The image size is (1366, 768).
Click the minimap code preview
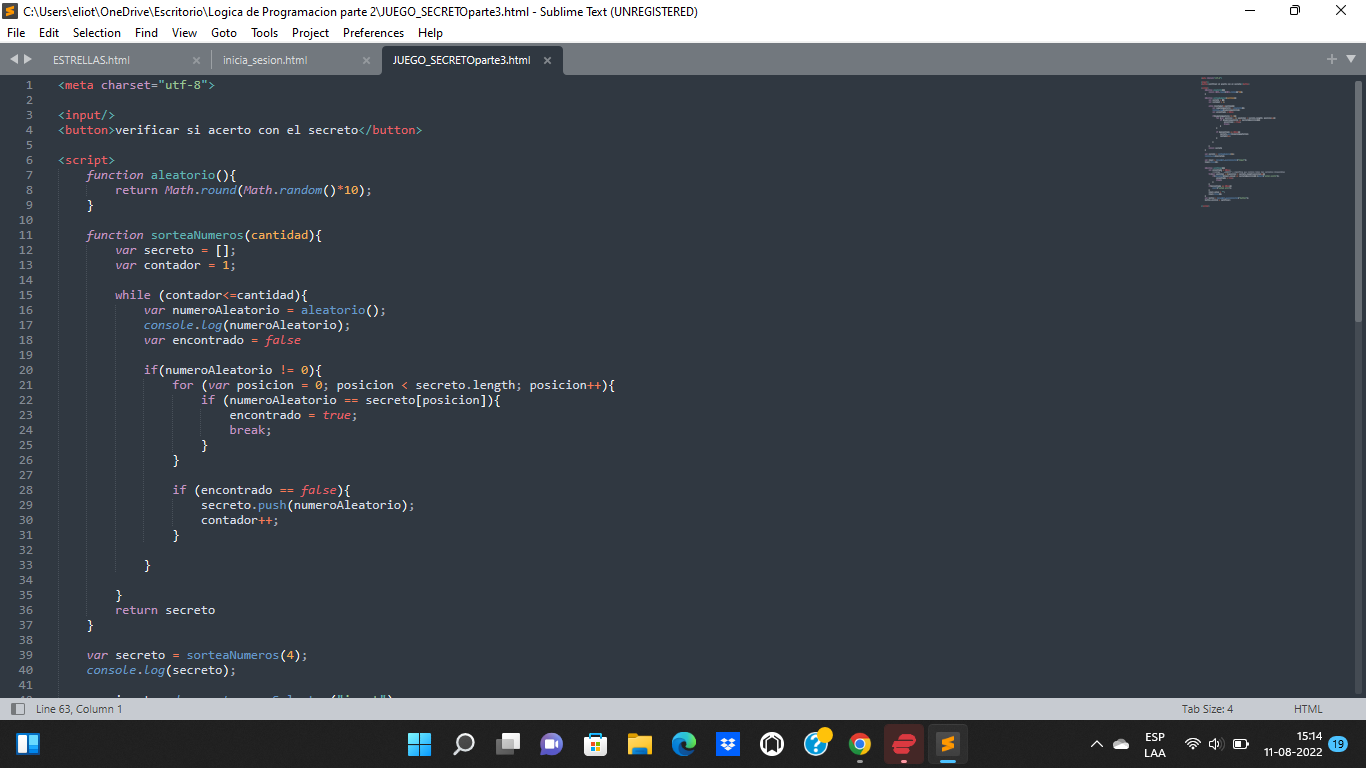click(1243, 140)
